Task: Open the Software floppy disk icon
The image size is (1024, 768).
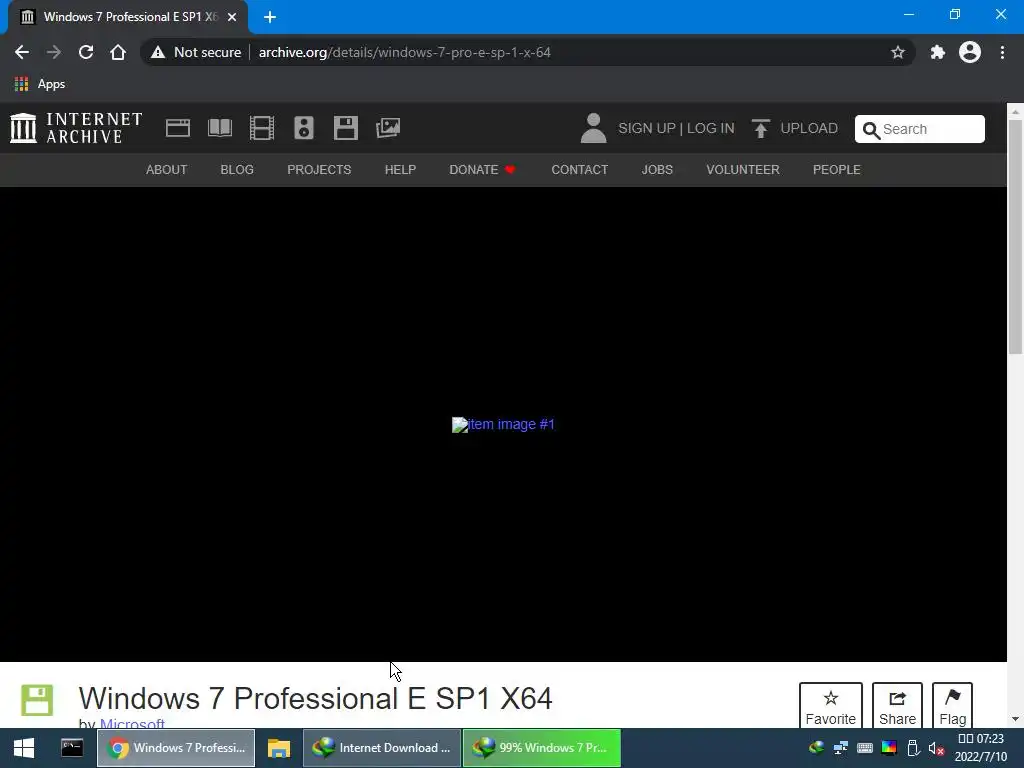Action: (x=345, y=128)
